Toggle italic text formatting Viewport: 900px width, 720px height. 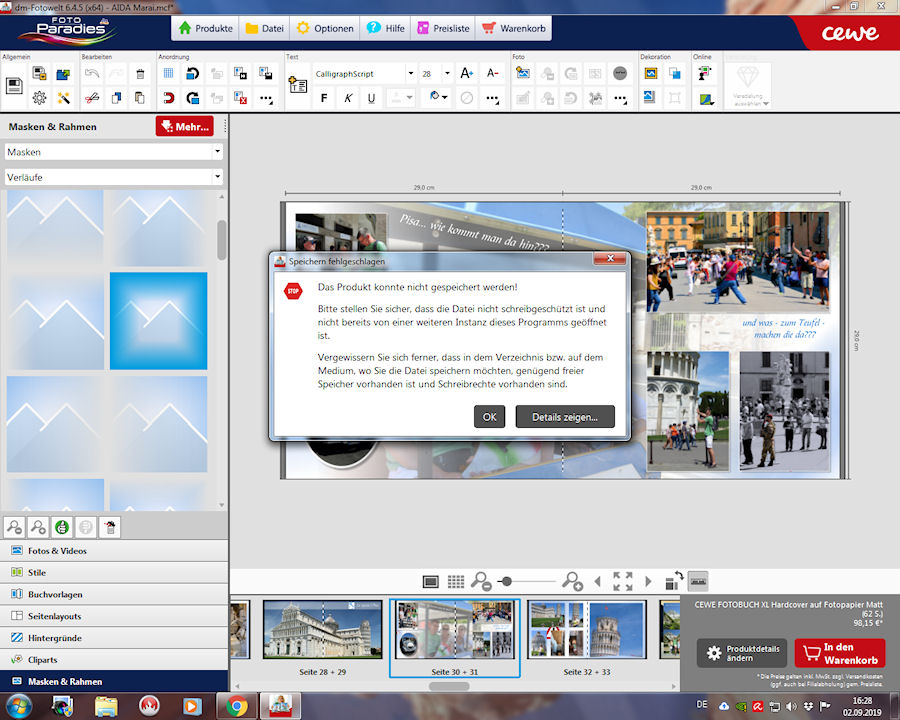pos(348,98)
